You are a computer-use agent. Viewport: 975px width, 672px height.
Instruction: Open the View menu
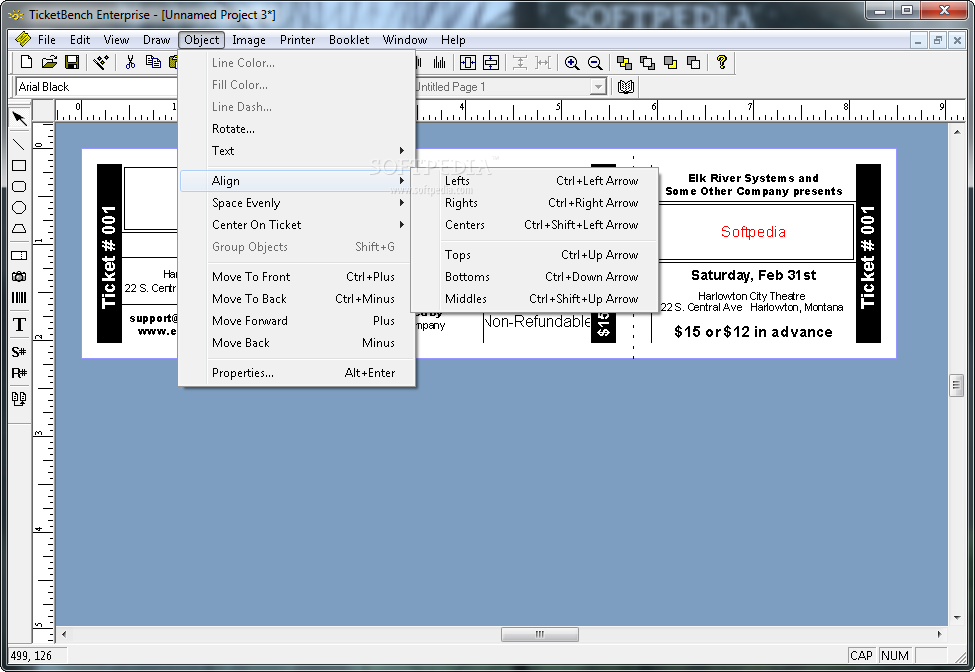coord(116,40)
